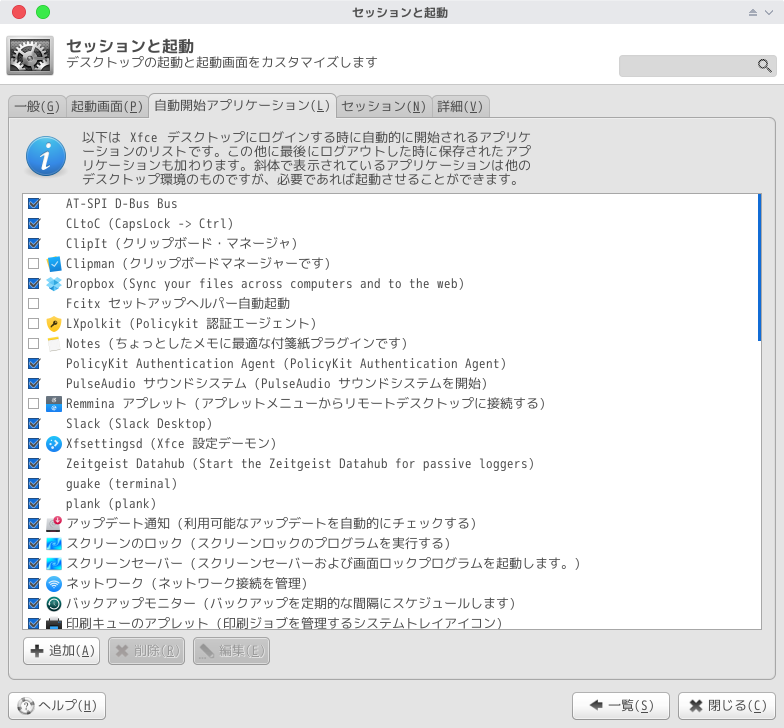The image size is (784, 728).
Task: Enable LXpolkit checkbox
Action: [34, 324]
